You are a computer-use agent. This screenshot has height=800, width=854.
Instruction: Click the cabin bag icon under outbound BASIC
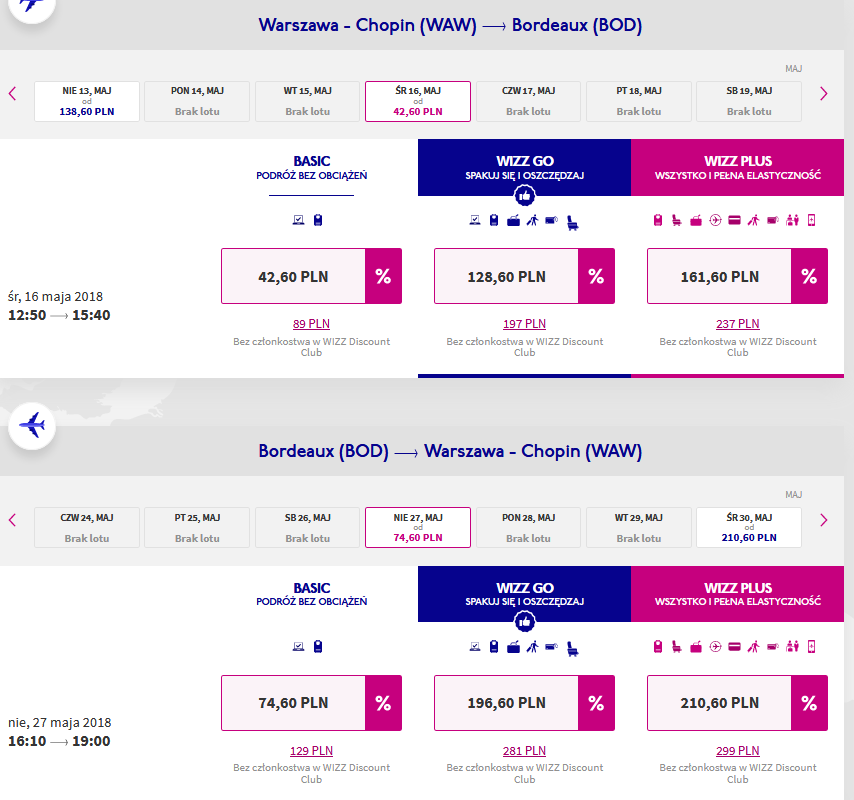(x=318, y=220)
